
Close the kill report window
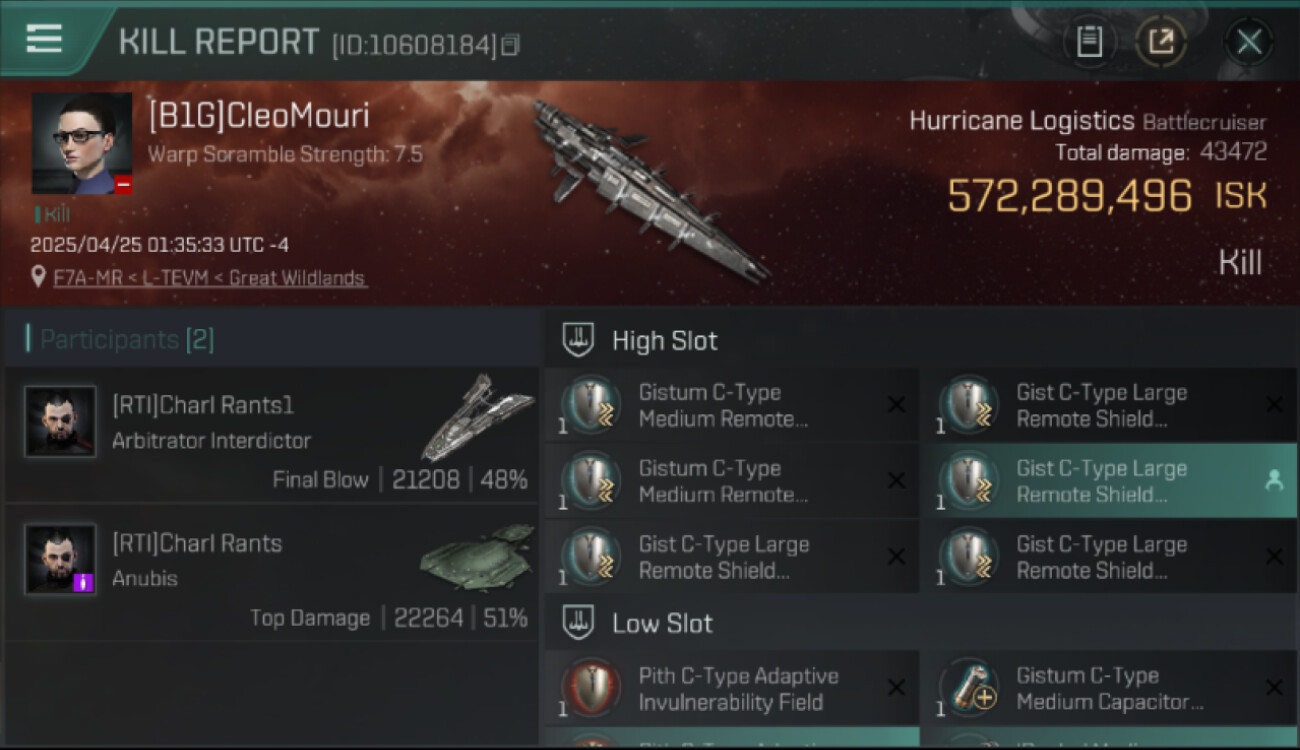[x=1249, y=42]
